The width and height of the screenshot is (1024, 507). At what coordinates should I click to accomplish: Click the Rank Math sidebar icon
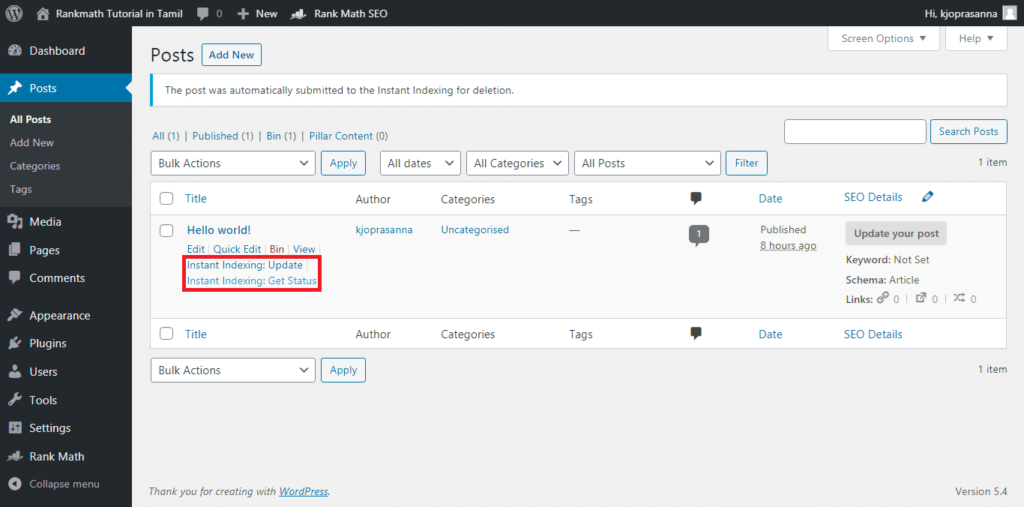click(x=15, y=457)
